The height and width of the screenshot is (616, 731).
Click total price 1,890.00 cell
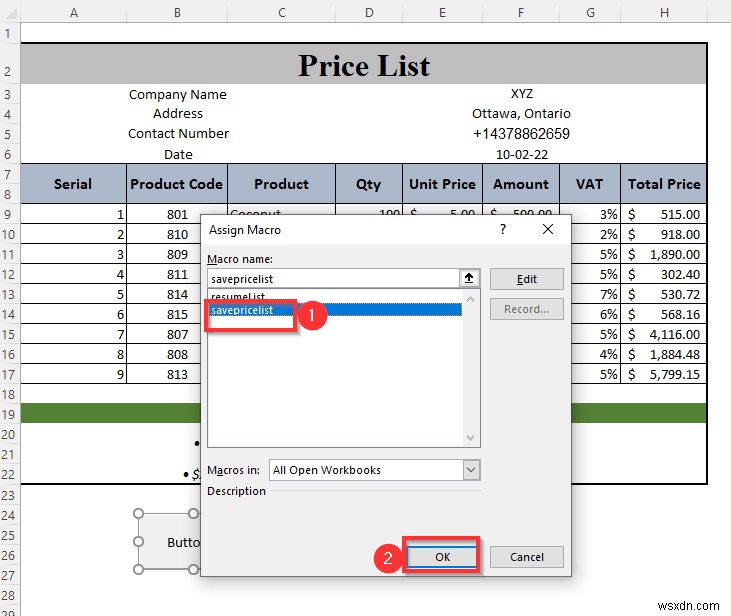(664, 254)
